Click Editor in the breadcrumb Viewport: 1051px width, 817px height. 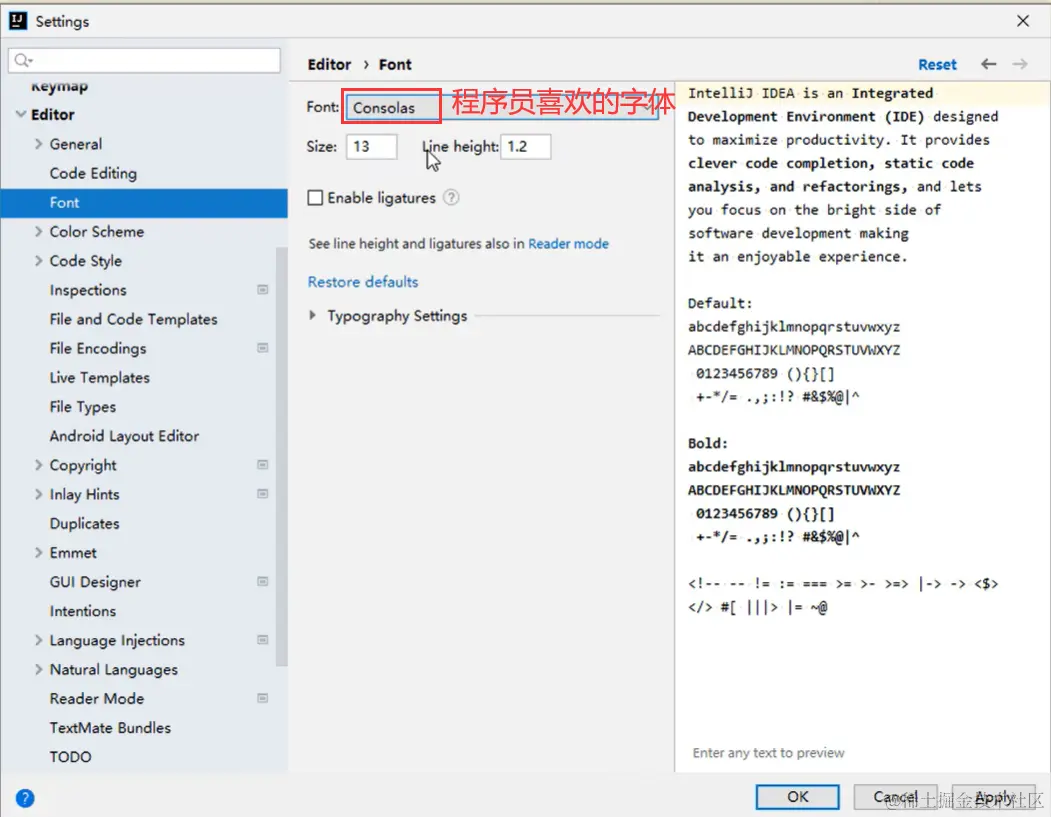[329, 64]
